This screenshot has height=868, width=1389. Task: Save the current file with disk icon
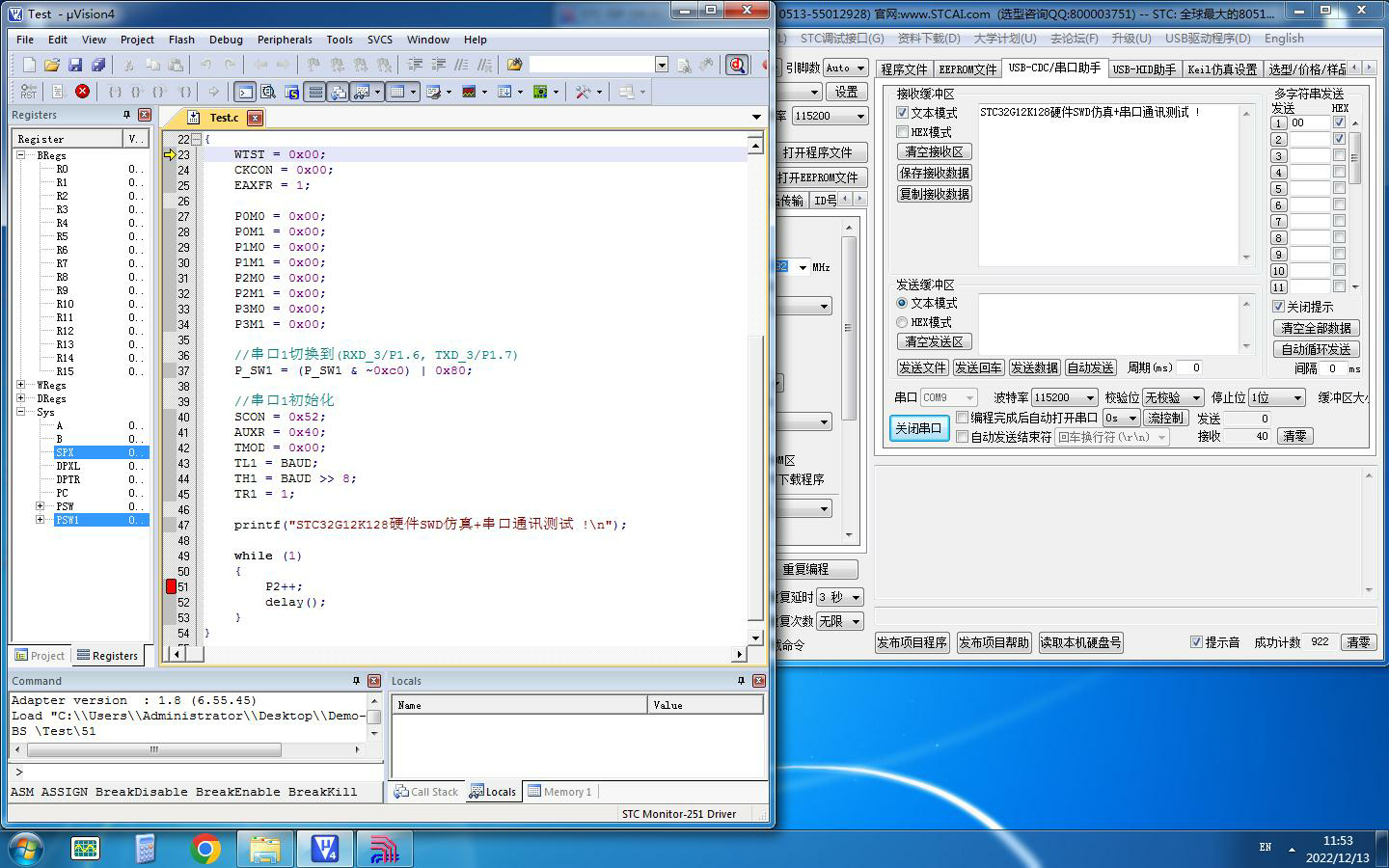[75, 65]
